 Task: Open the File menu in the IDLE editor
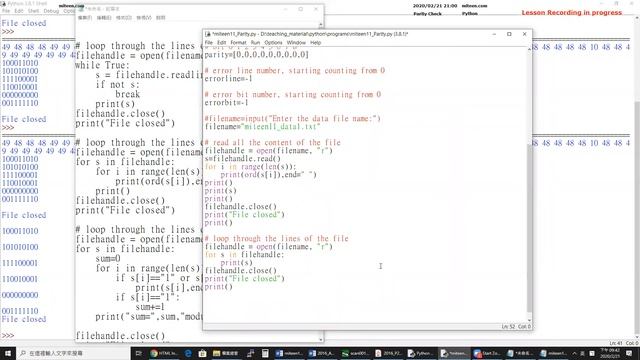209,42
